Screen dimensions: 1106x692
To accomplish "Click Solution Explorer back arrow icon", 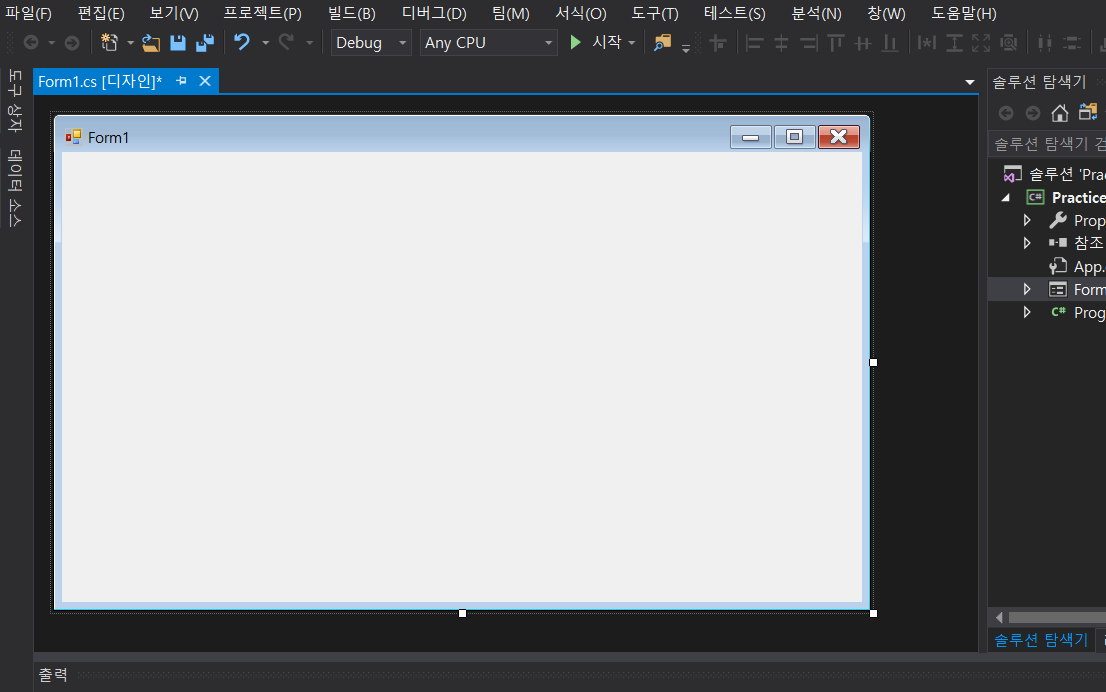I will [x=1006, y=113].
